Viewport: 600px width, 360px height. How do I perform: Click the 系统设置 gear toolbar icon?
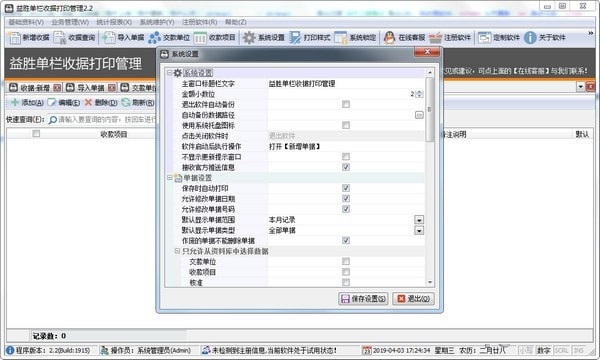[x=249, y=37]
